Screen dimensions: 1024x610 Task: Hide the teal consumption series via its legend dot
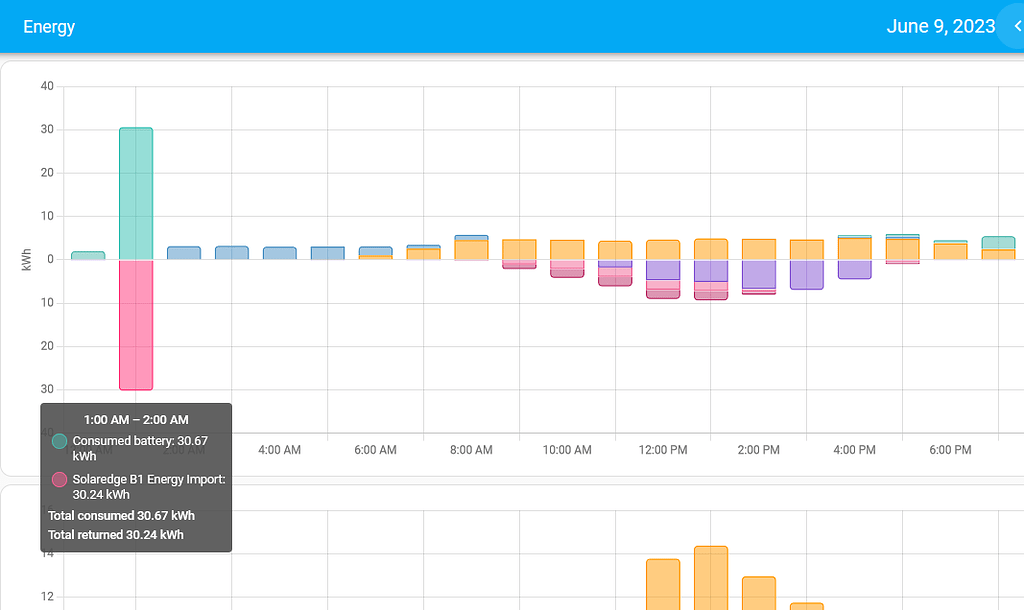(58, 441)
